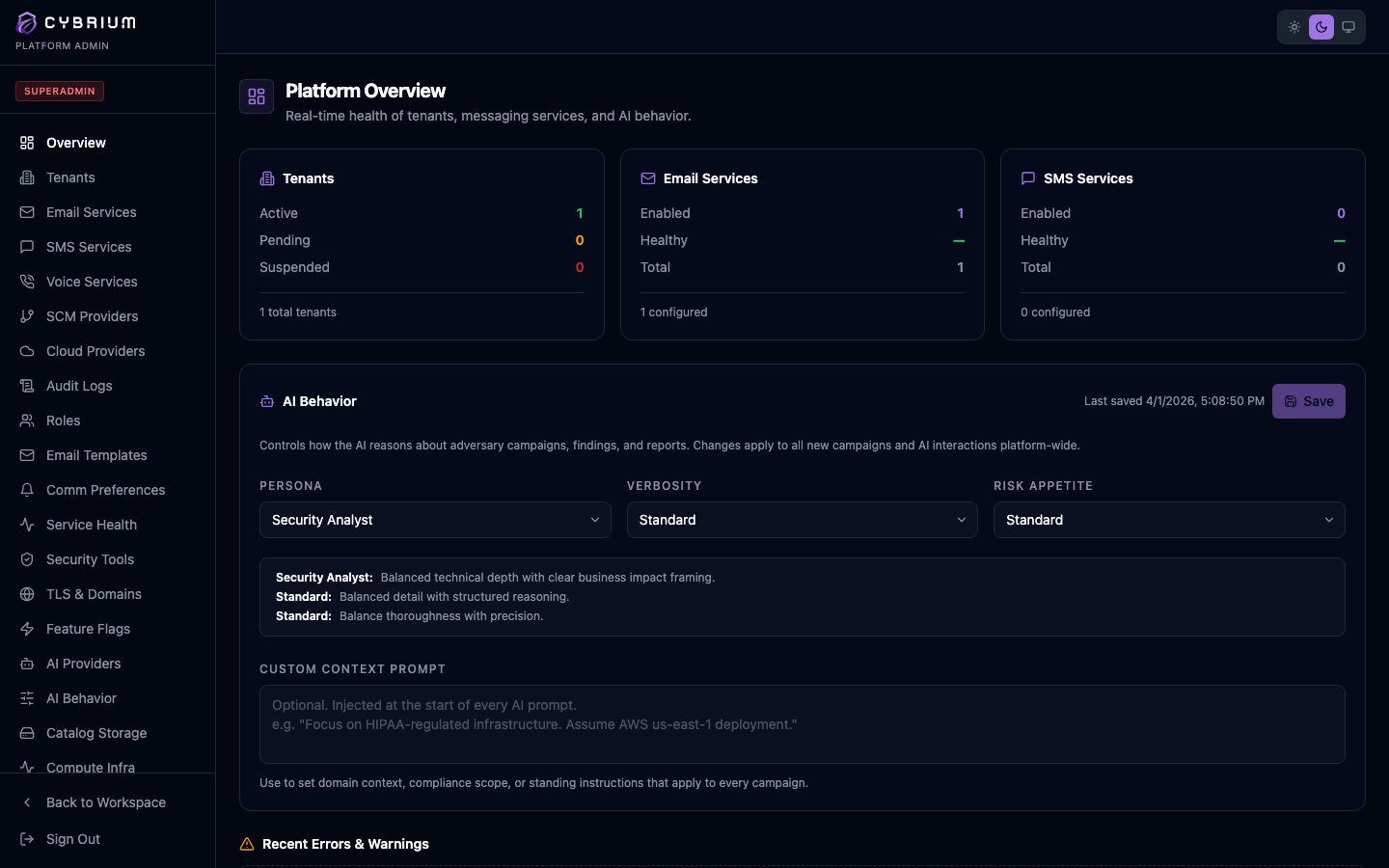This screenshot has height=868, width=1389.
Task: Navigate to Audit Logs
Action: [x=107, y=386]
